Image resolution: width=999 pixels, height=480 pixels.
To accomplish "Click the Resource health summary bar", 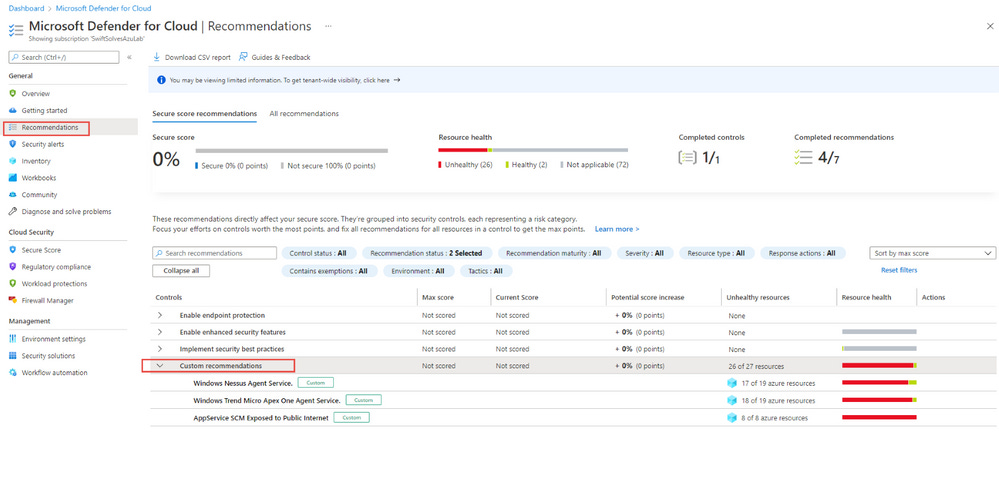I will (x=533, y=150).
